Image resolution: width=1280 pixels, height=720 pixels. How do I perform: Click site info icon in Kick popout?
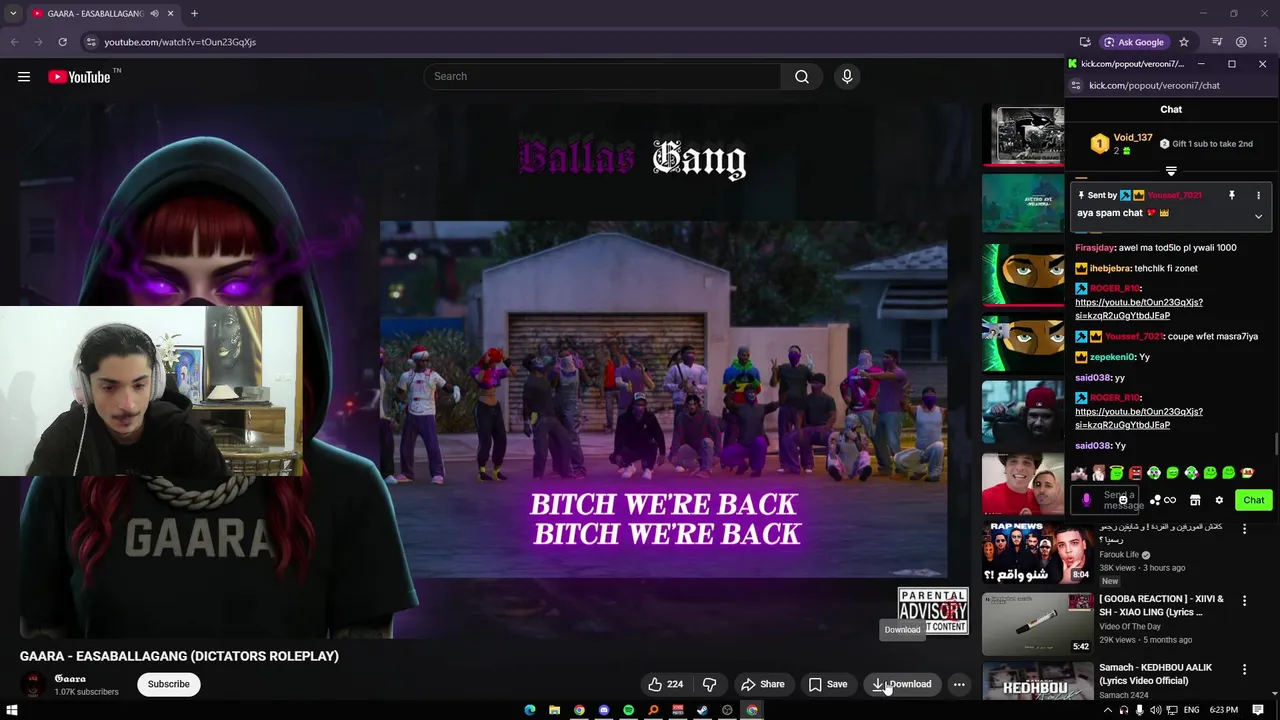[x=1076, y=86]
